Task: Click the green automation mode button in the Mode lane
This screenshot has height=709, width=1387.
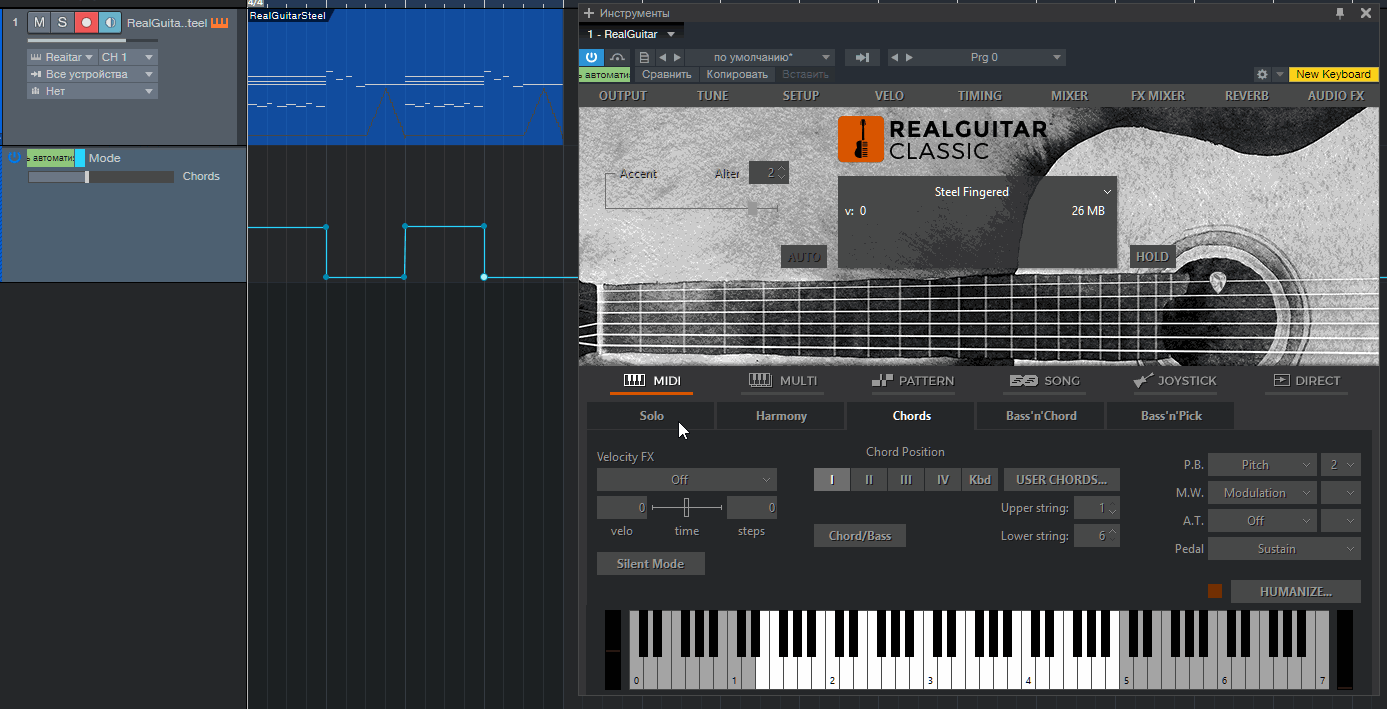Action: point(50,158)
